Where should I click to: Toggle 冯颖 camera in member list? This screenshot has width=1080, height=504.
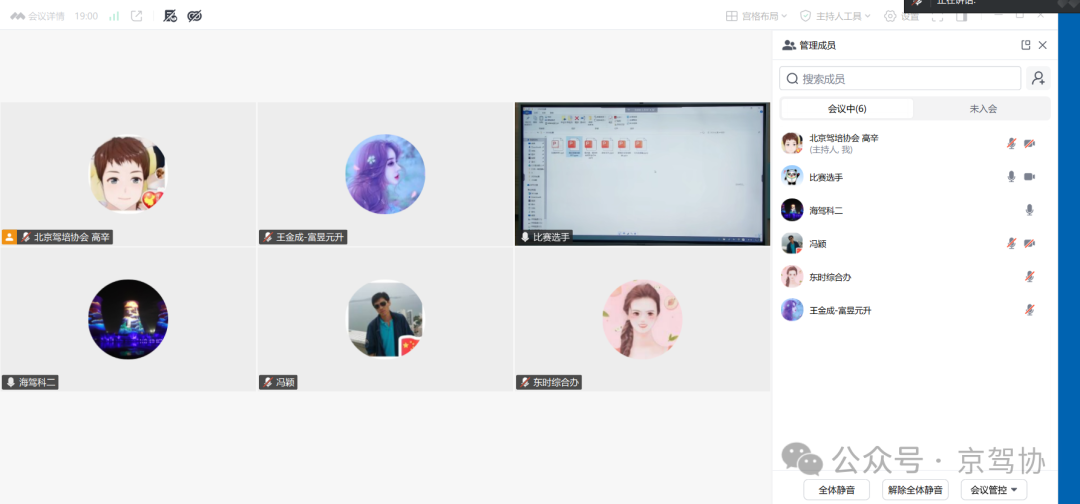point(1030,243)
